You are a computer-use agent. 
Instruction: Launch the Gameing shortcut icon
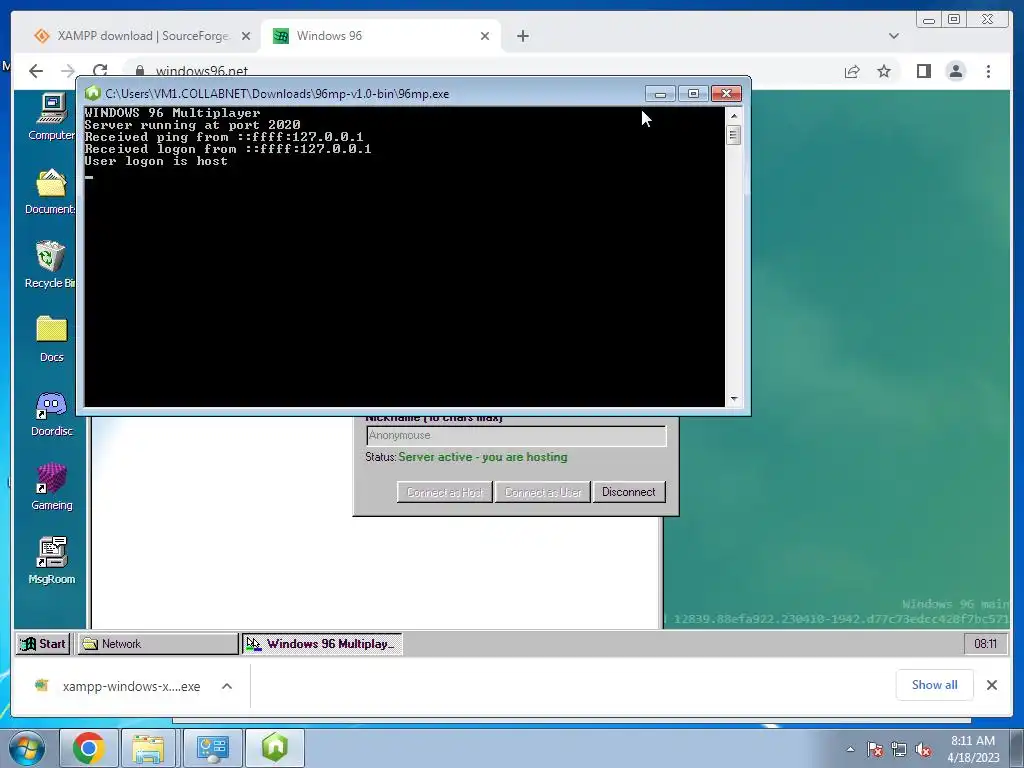(x=52, y=487)
